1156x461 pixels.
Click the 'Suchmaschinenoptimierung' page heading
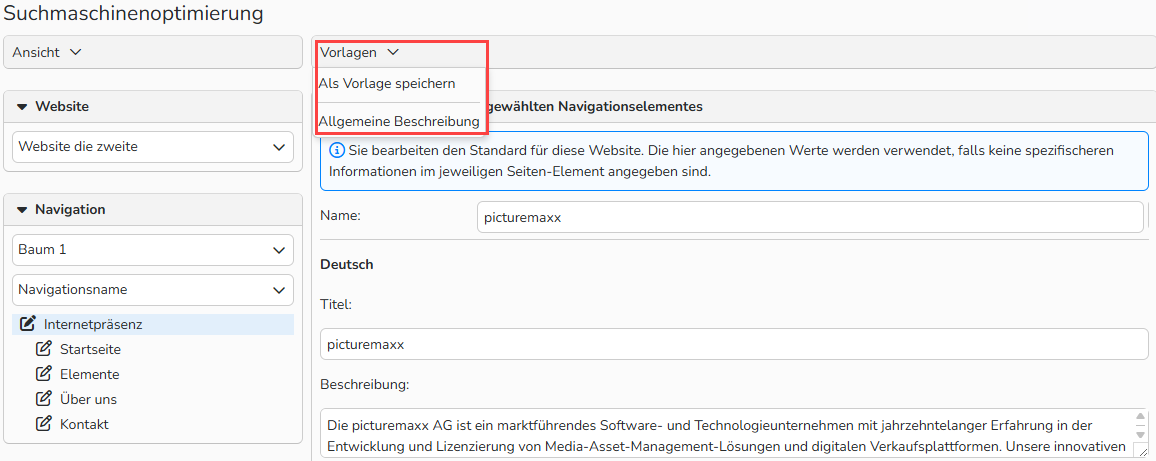(133, 13)
